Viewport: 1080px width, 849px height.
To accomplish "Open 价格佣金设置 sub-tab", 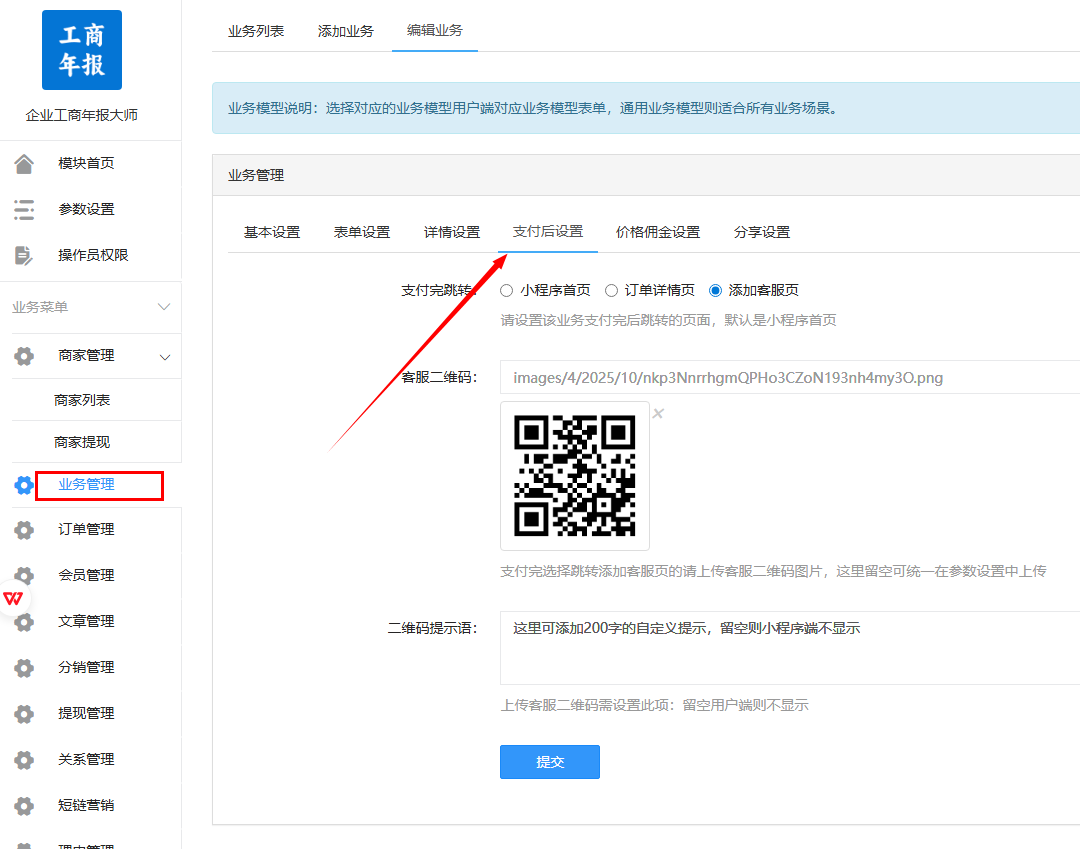I will point(658,232).
